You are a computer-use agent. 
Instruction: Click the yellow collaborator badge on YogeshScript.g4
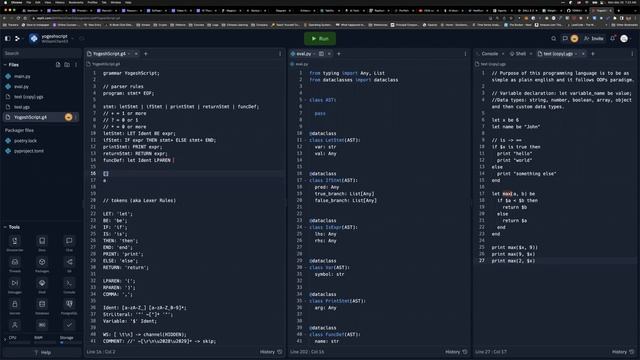69,117
